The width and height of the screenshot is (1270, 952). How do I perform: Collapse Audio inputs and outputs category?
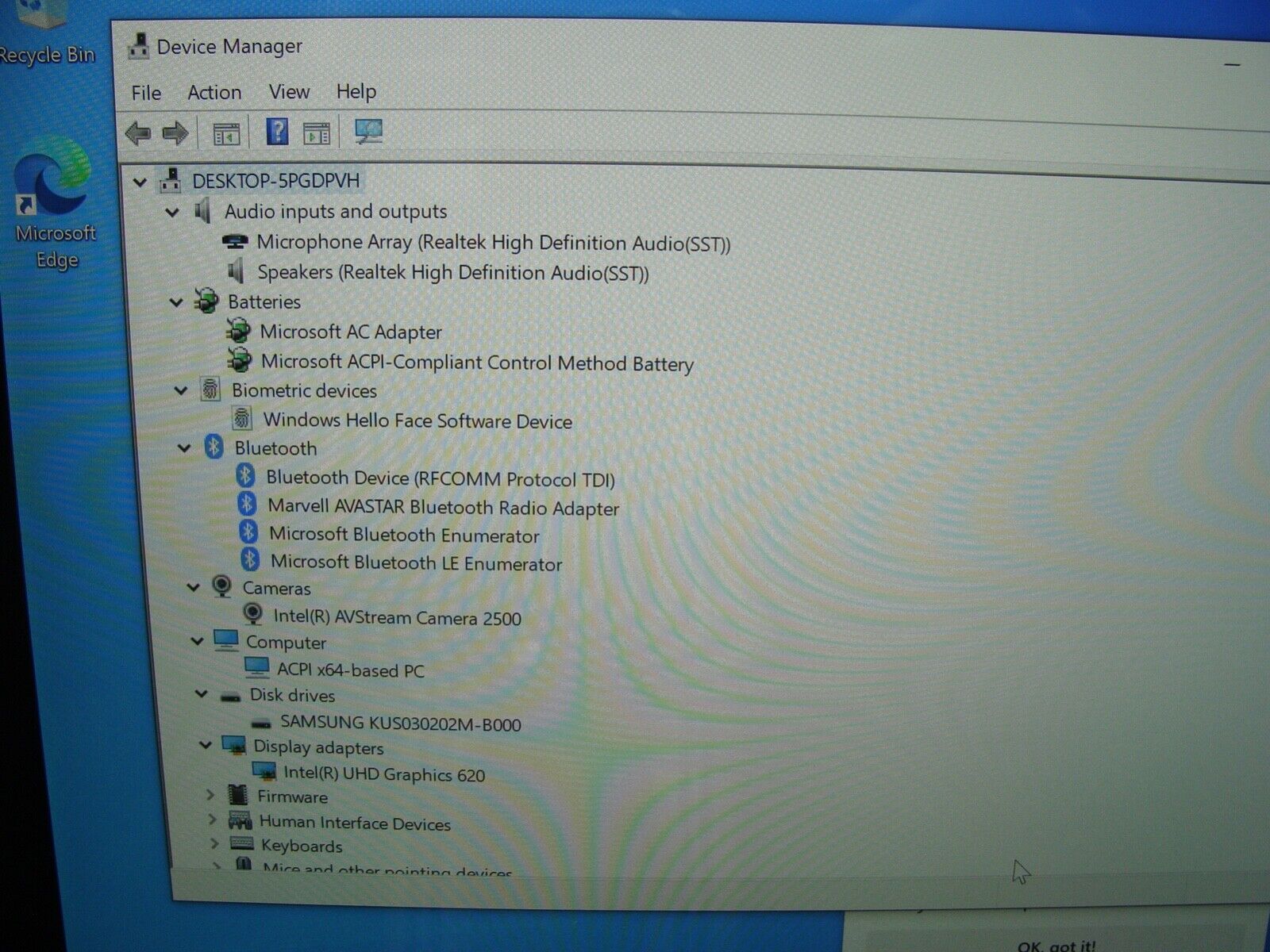pyautogui.click(x=172, y=212)
